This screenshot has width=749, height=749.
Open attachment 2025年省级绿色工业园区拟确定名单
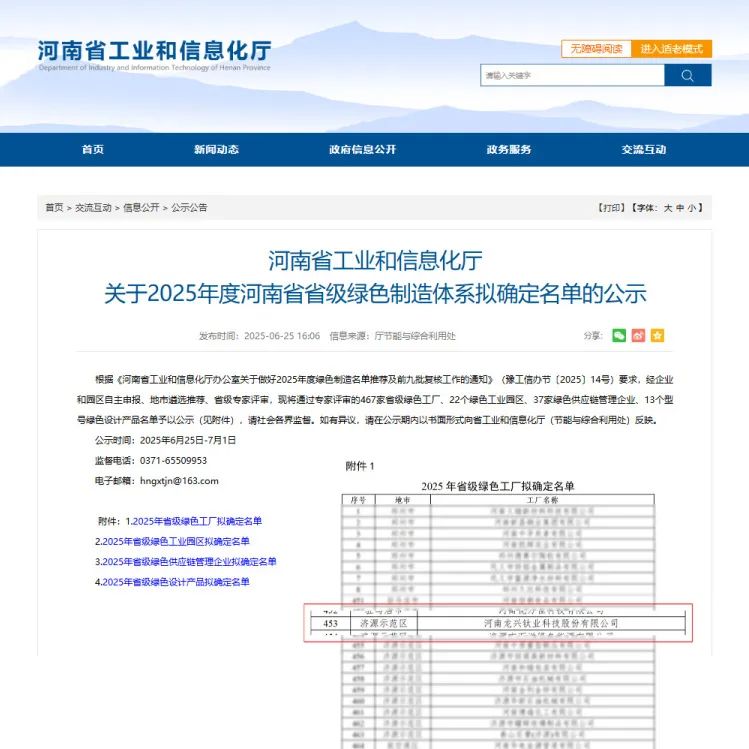click(x=176, y=541)
